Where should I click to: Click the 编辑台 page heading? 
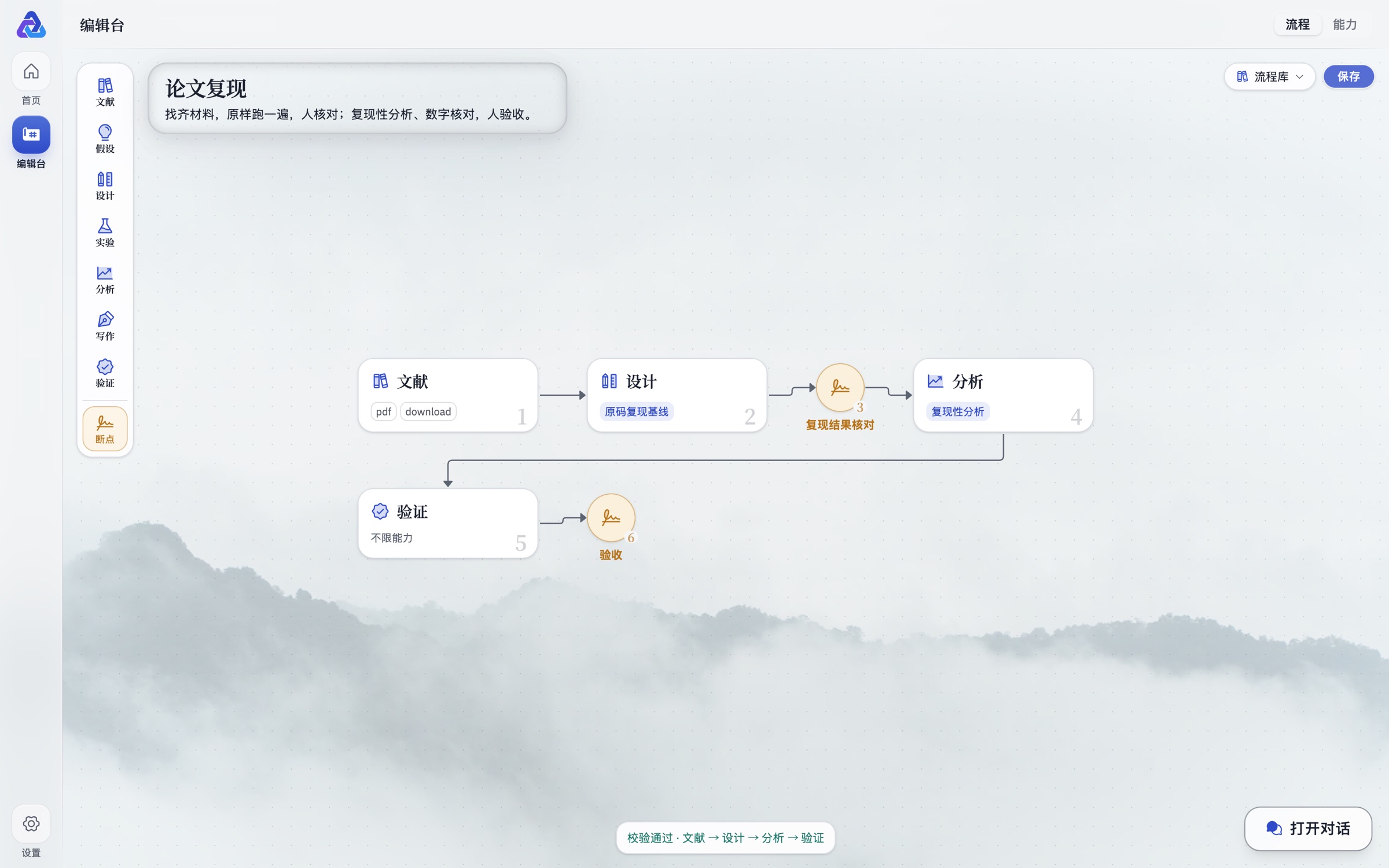click(x=102, y=25)
